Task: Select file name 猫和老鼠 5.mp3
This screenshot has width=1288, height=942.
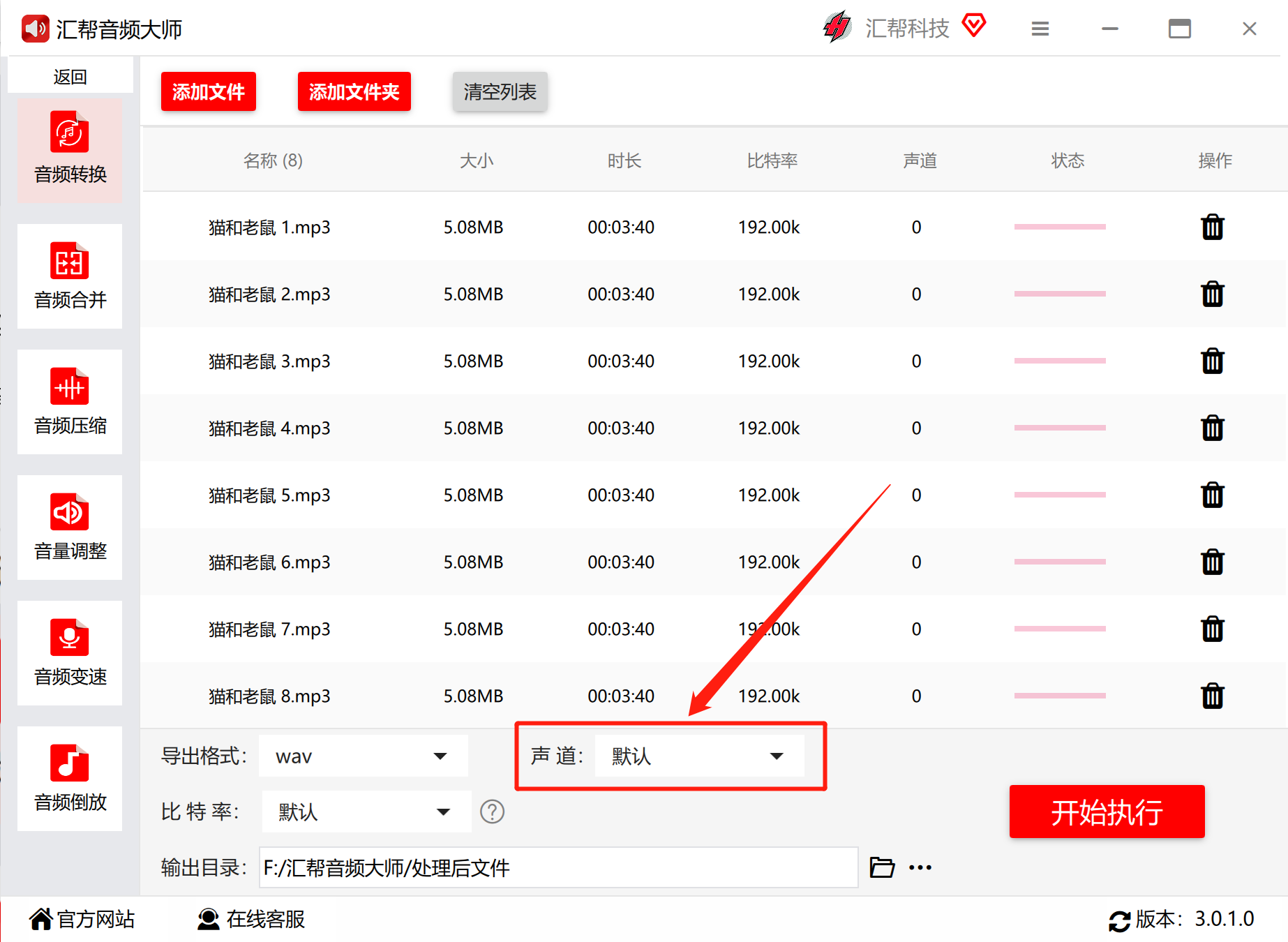Action: [x=269, y=495]
